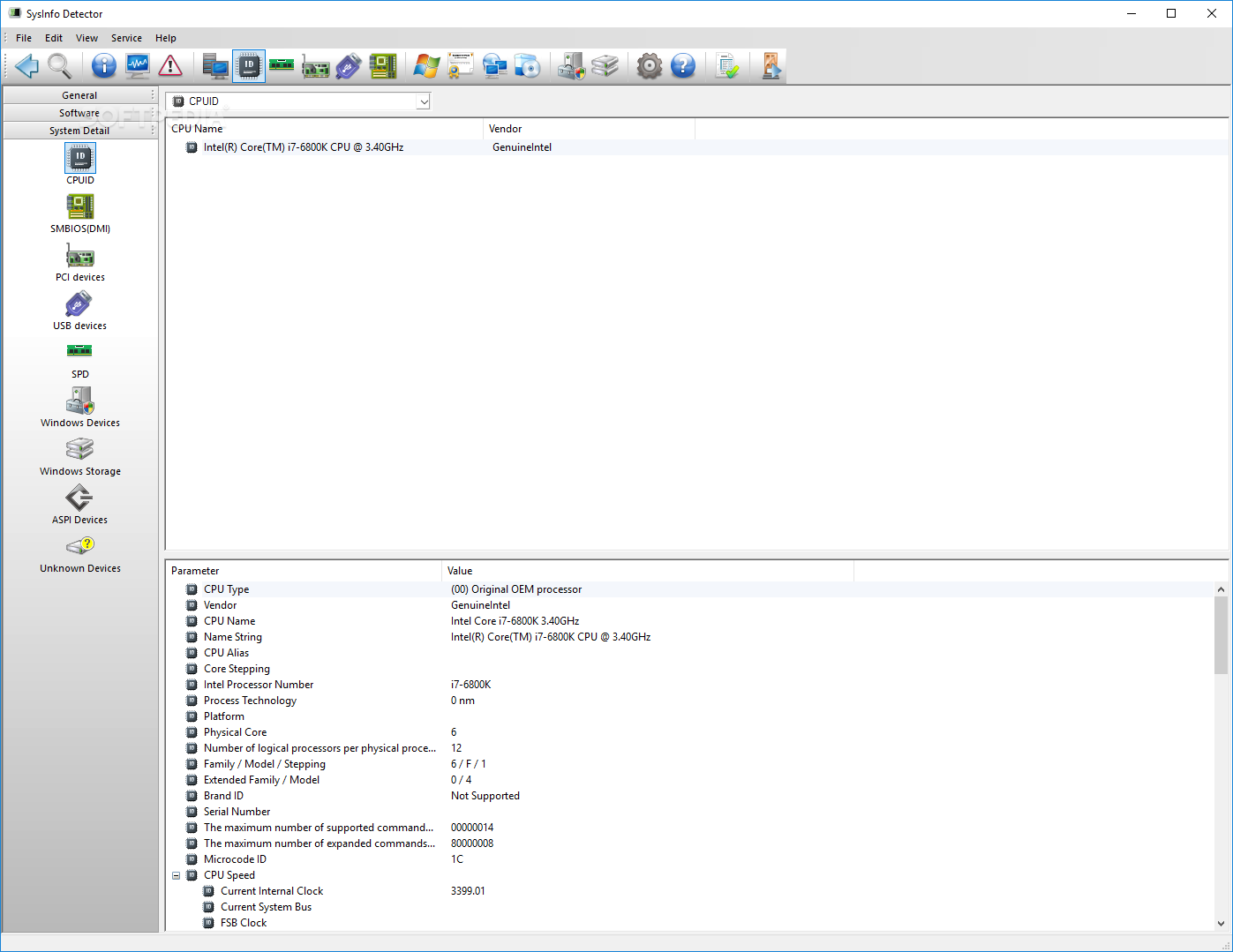Viewport: 1233px width, 952px height.
Task: Click the parameter list scrollbar thumb
Action: coord(1221,635)
